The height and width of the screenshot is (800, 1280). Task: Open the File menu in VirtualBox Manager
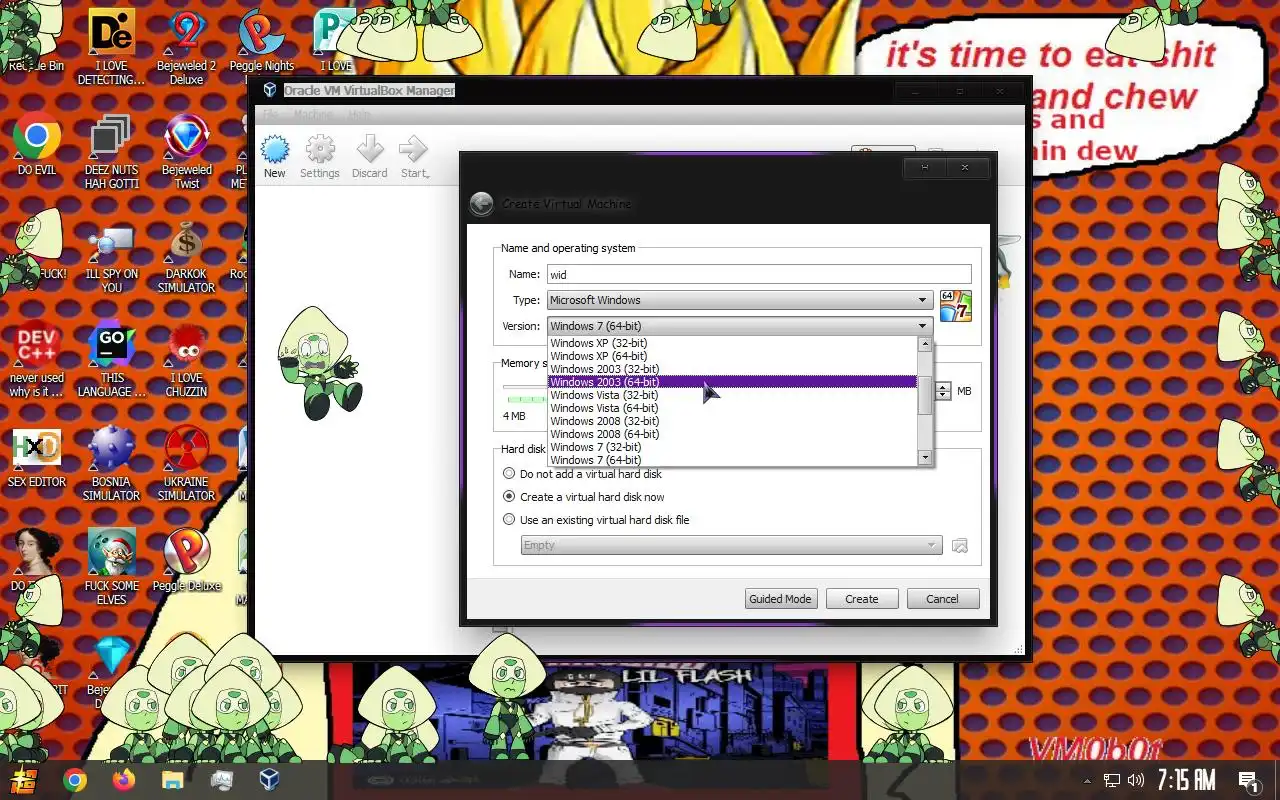[x=271, y=114]
